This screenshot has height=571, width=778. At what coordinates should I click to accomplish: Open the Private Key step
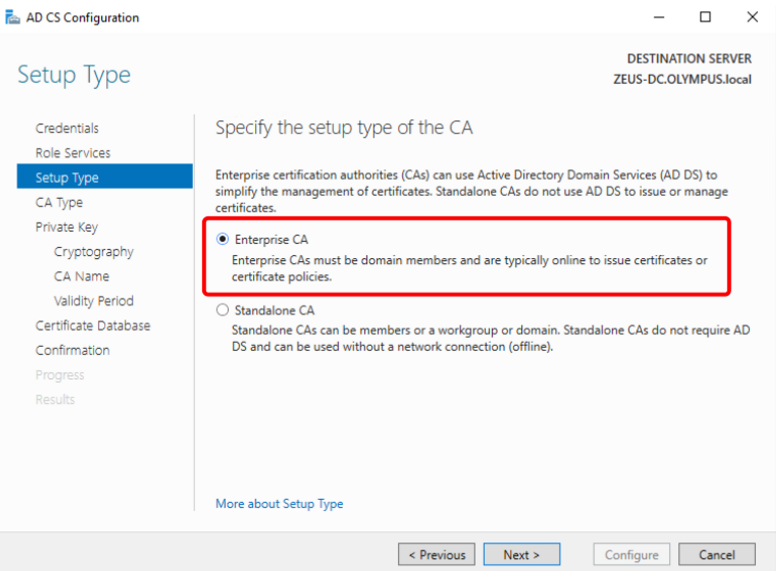point(66,227)
